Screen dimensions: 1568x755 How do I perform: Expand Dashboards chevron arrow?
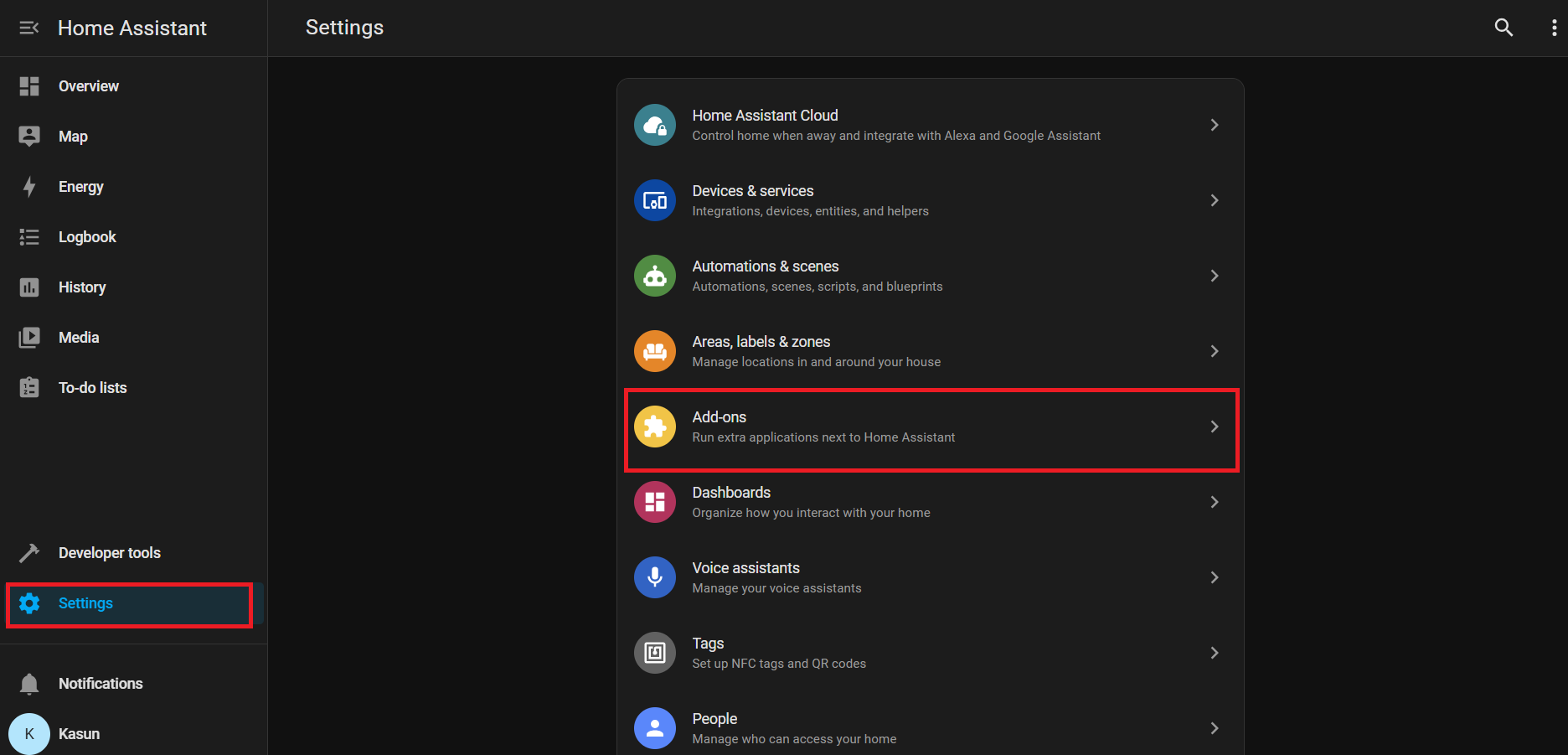pos(1215,502)
